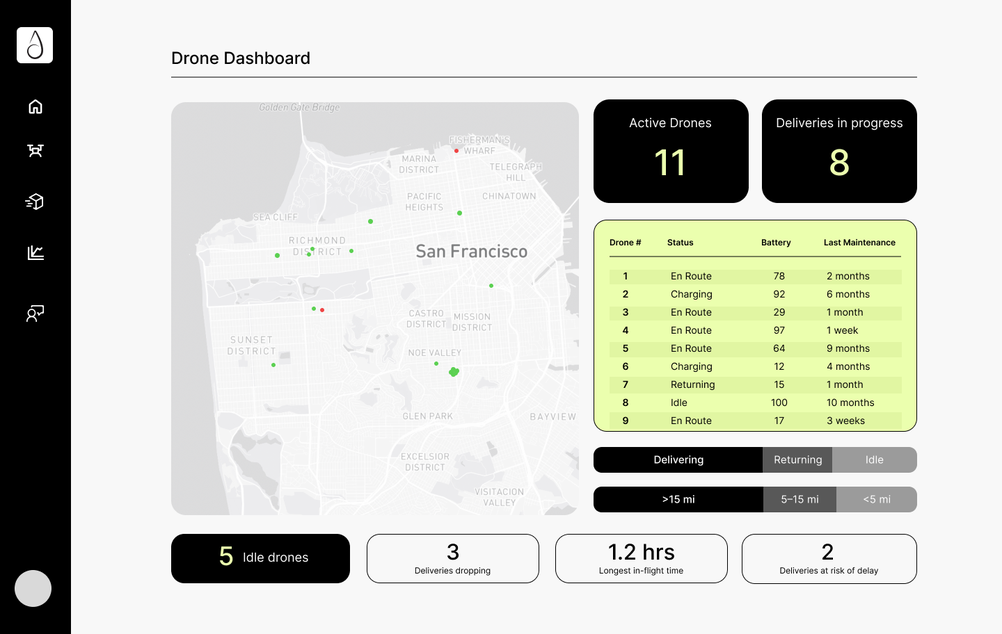Select drone 9 row showing 3 weeks
Screen dimensions: 1002x634
click(x=755, y=421)
